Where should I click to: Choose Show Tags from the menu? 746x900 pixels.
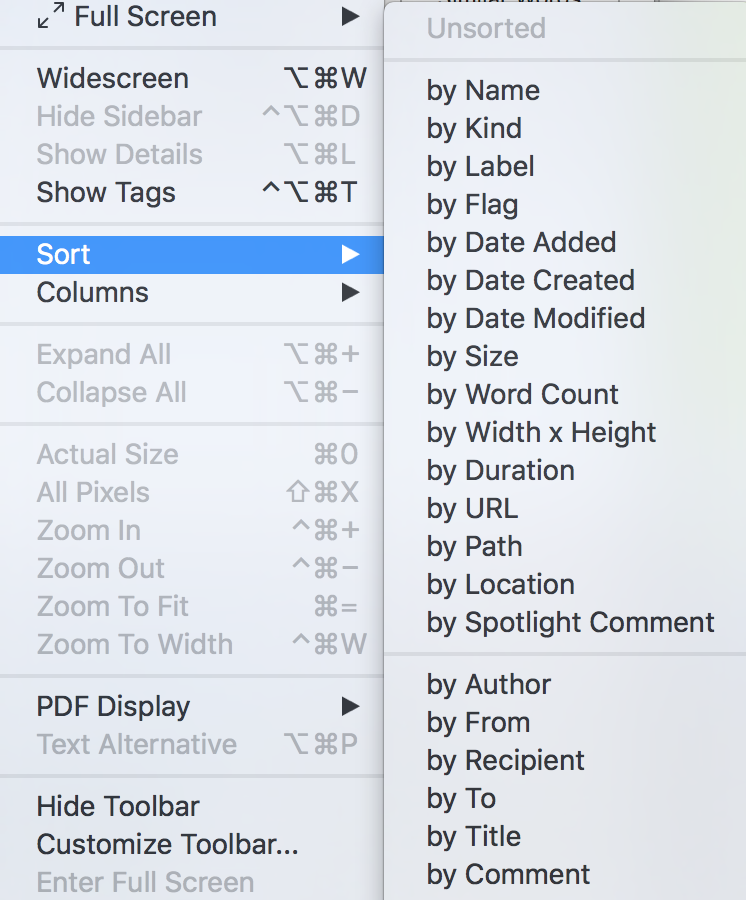192,192
